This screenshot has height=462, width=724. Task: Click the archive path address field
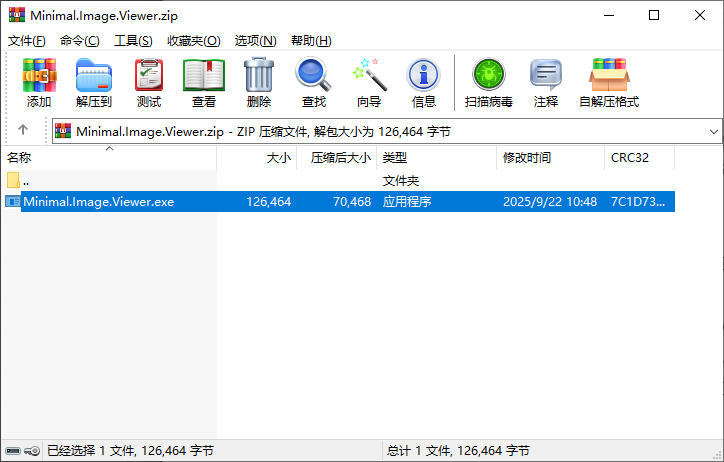pyautogui.click(x=387, y=132)
